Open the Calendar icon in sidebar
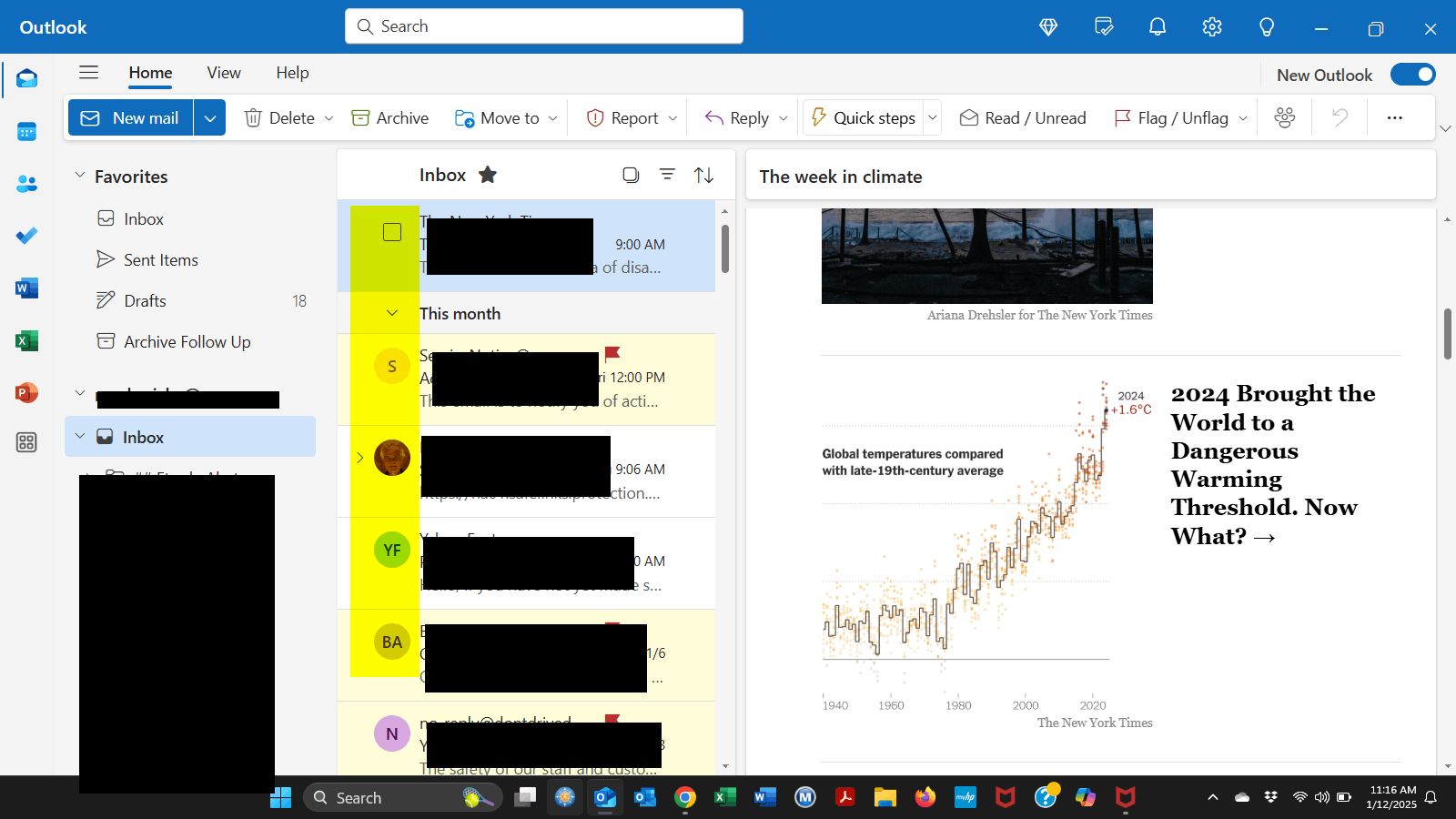1456x819 pixels. [26, 131]
